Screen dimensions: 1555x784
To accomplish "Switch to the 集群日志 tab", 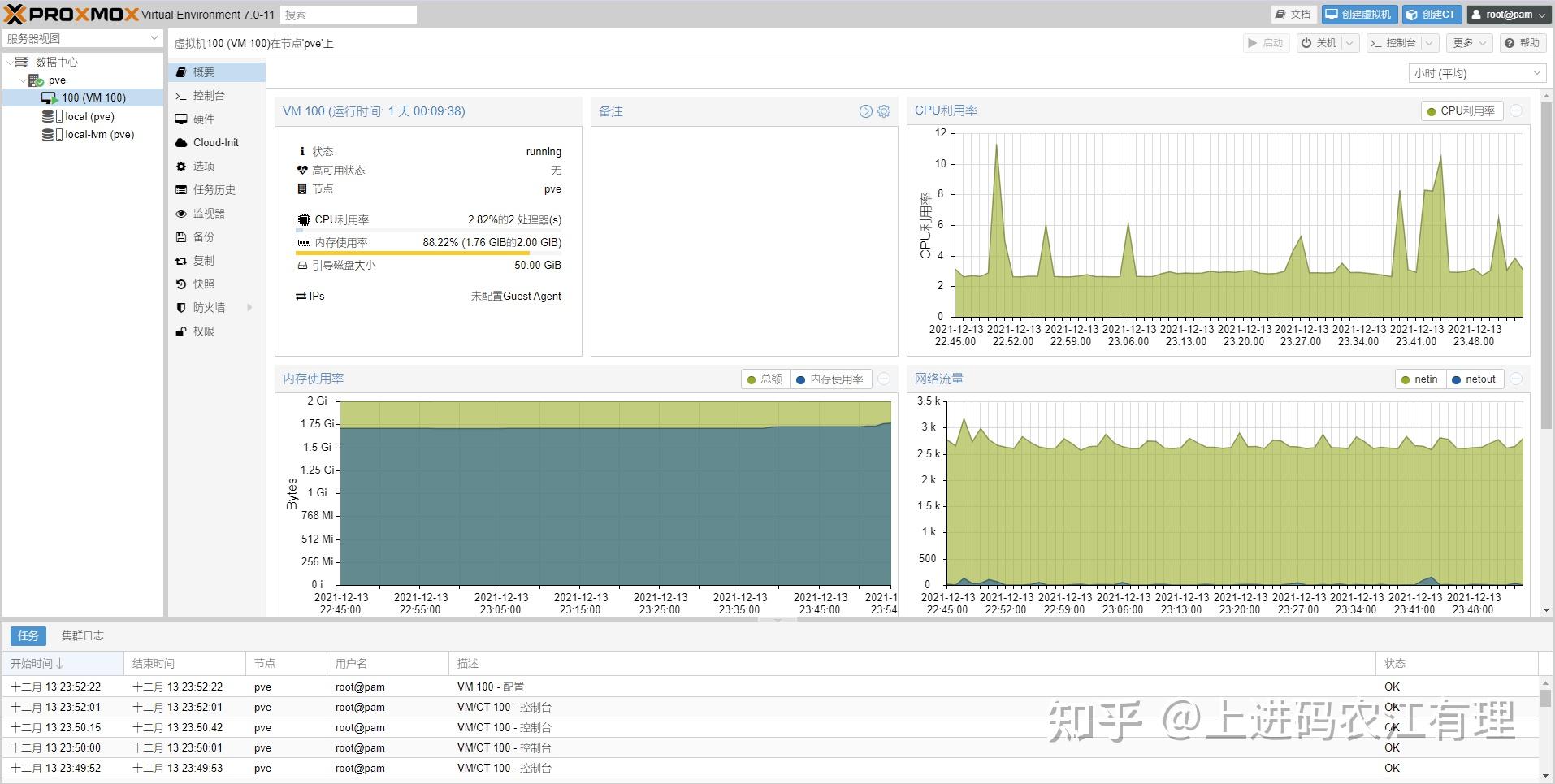I will click(82, 635).
